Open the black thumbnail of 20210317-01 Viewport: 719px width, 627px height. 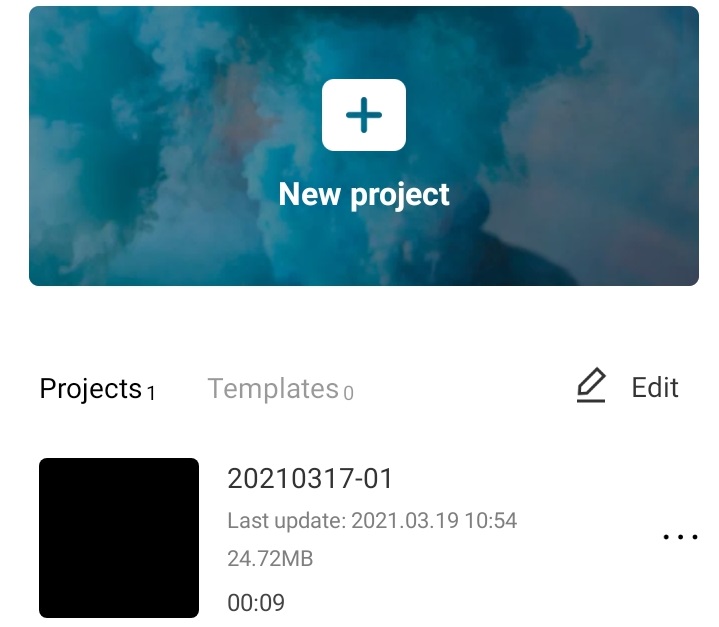click(x=119, y=538)
